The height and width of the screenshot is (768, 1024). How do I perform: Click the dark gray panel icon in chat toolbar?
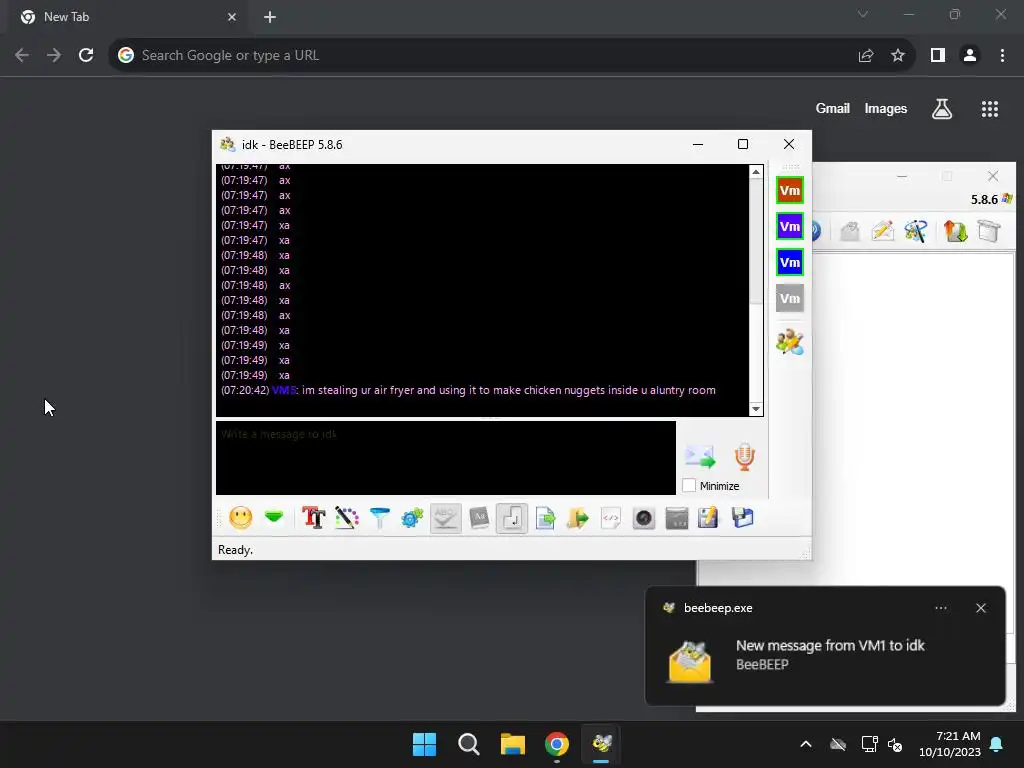[677, 518]
